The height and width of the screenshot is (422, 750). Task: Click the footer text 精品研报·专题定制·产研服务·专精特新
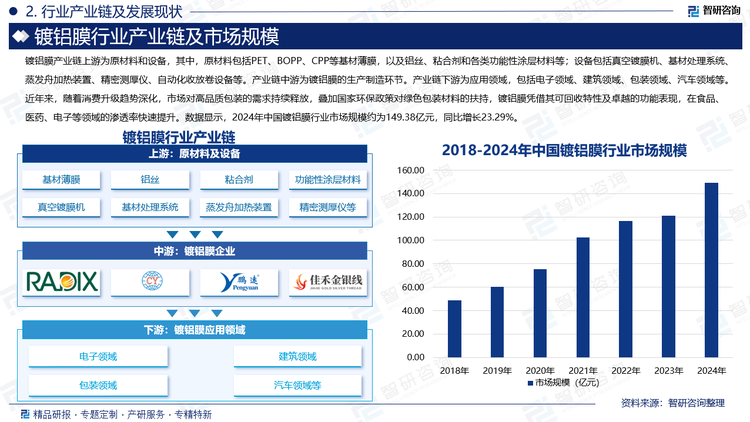[122, 414]
